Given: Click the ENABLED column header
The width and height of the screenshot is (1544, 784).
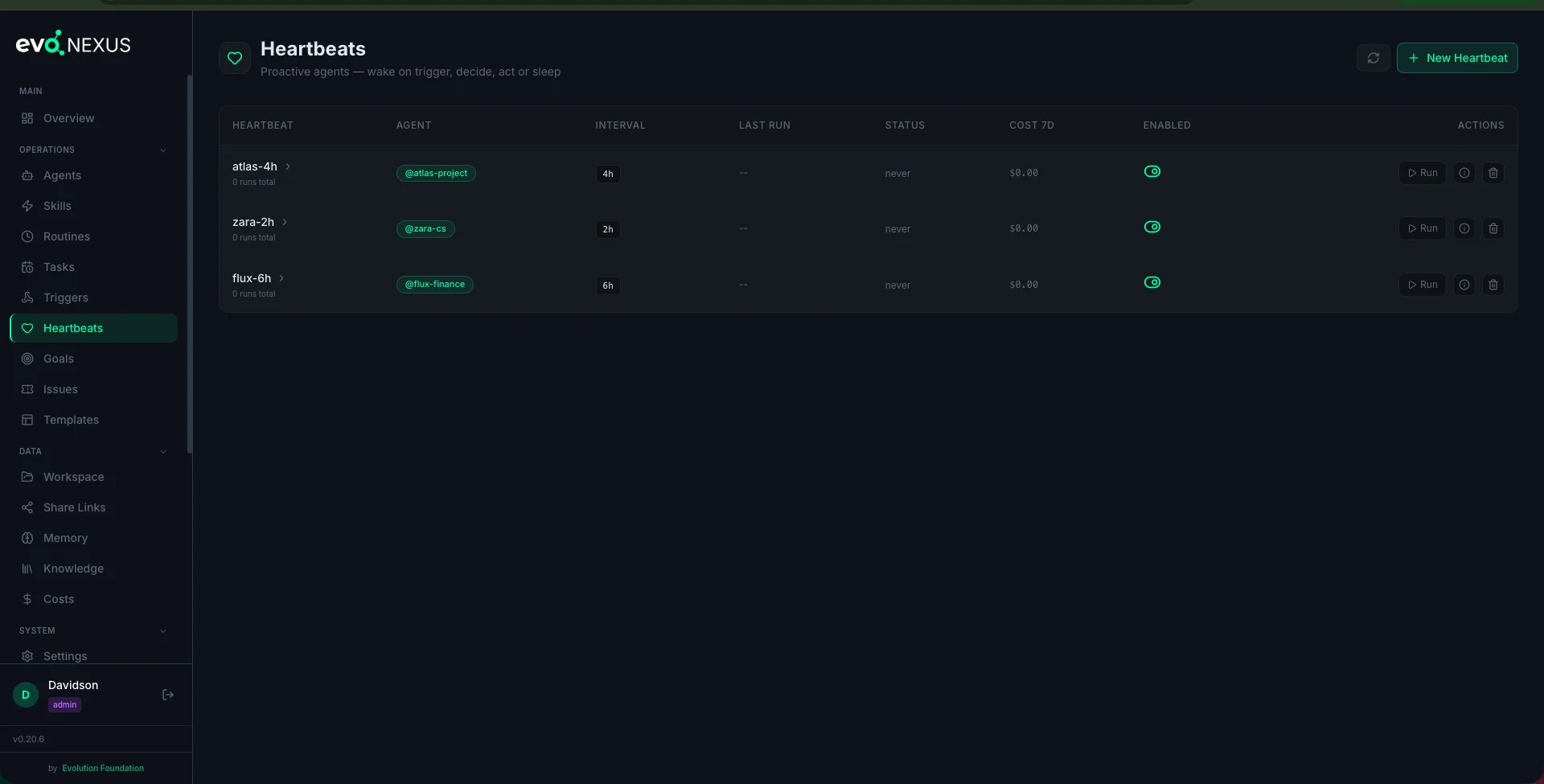Looking at the screenshot, I should (1167, 125).
